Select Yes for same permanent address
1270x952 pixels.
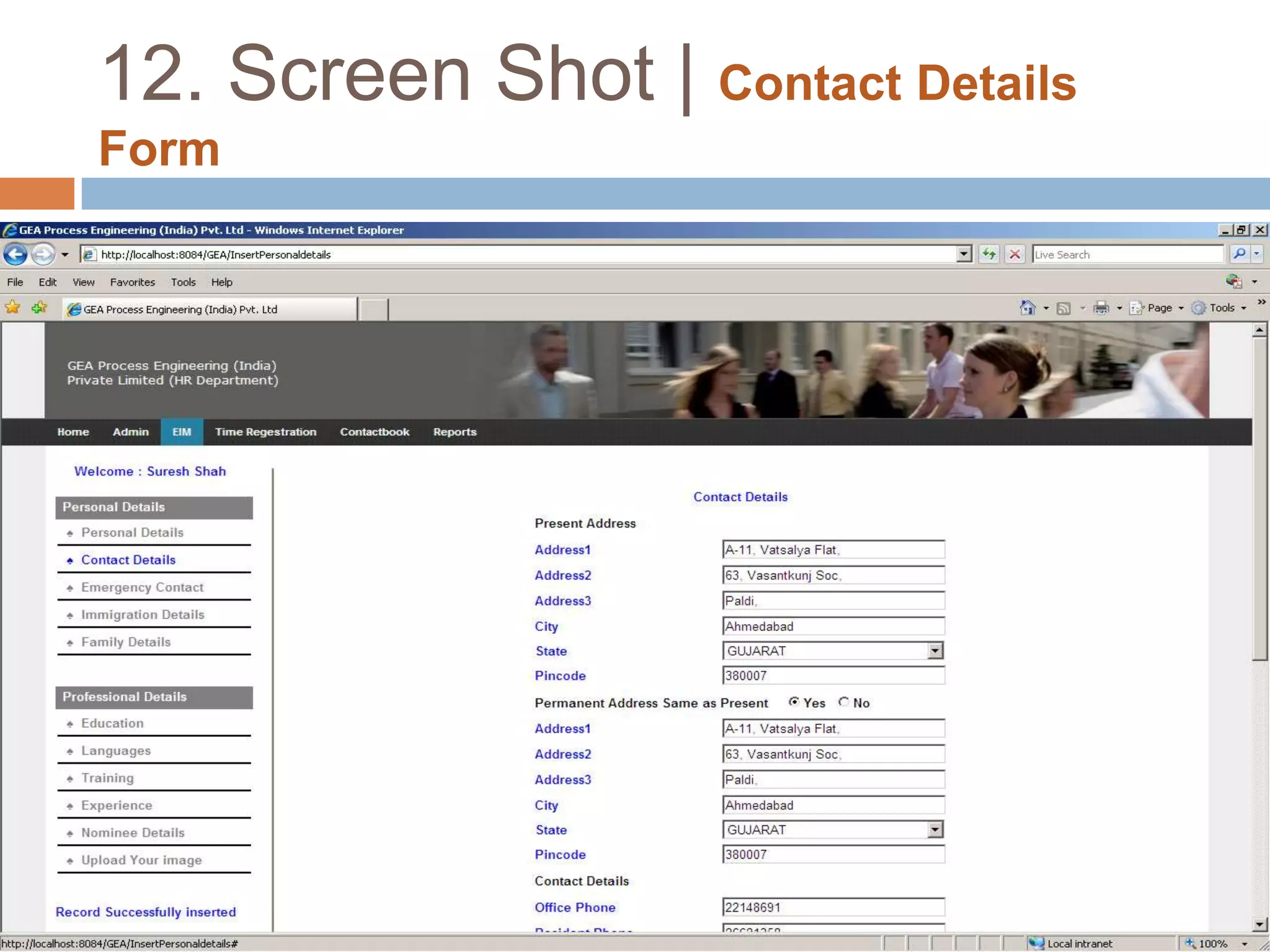tap(794, 702)
